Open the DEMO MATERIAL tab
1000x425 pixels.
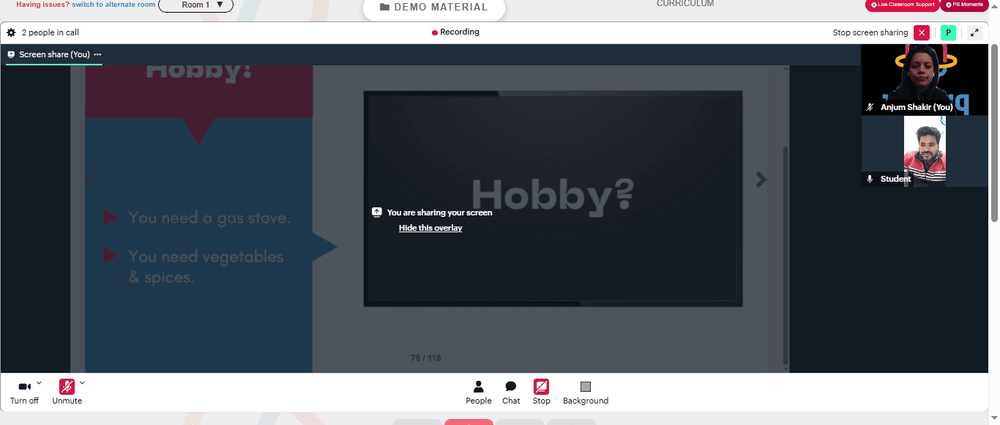click(434, 8)
